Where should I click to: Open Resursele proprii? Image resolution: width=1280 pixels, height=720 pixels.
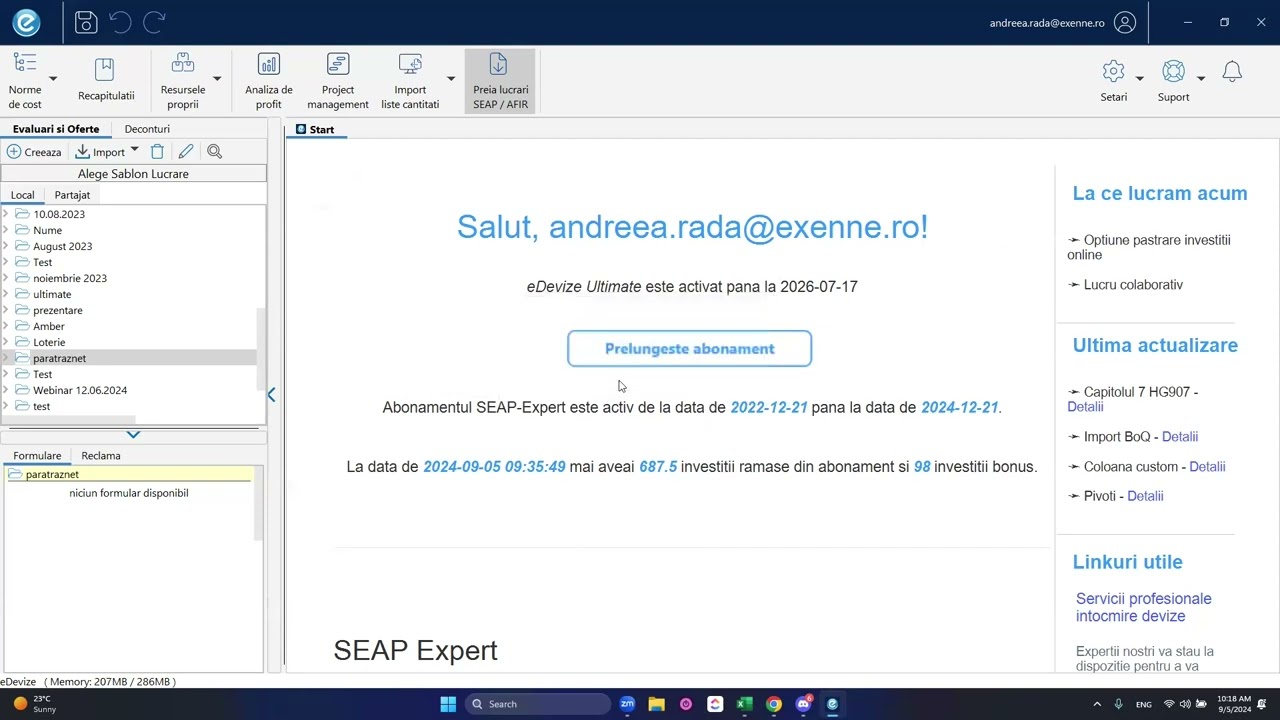click(183, 81)
